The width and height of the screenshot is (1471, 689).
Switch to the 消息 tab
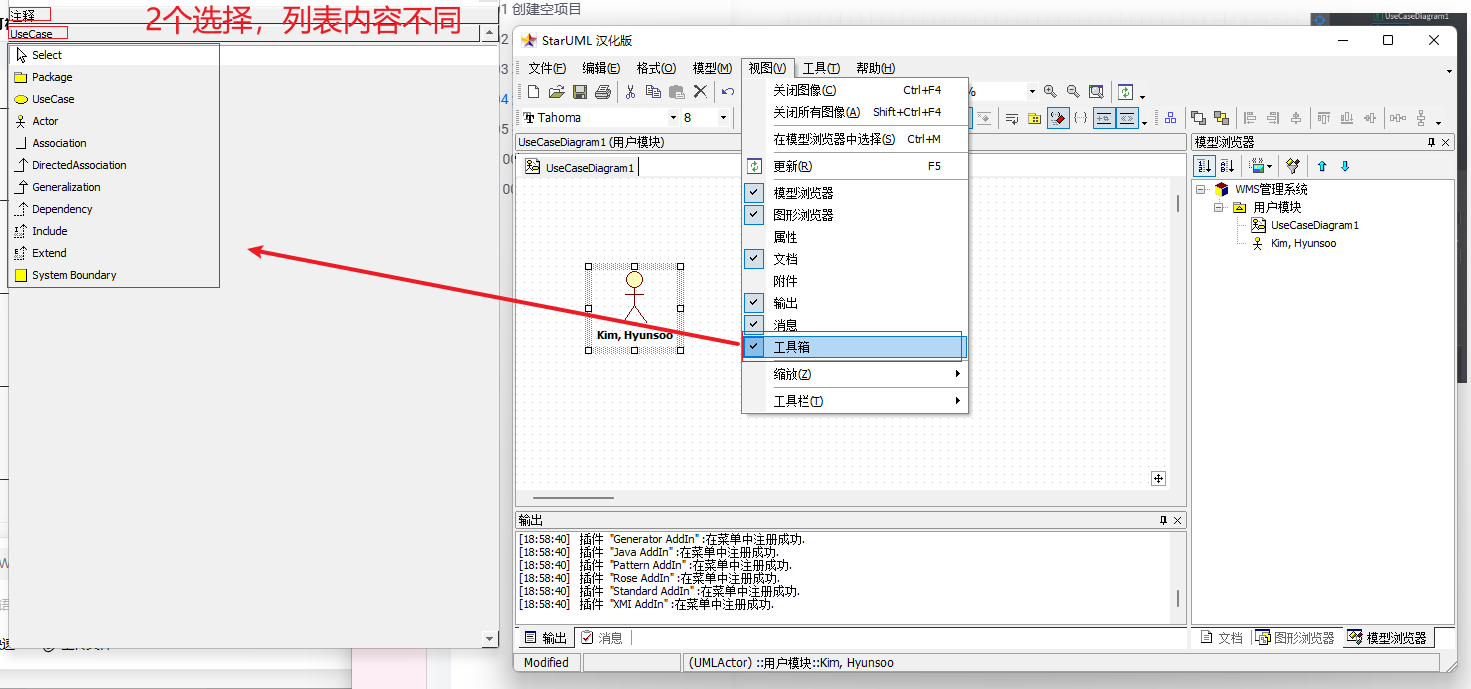coord(602,638)
